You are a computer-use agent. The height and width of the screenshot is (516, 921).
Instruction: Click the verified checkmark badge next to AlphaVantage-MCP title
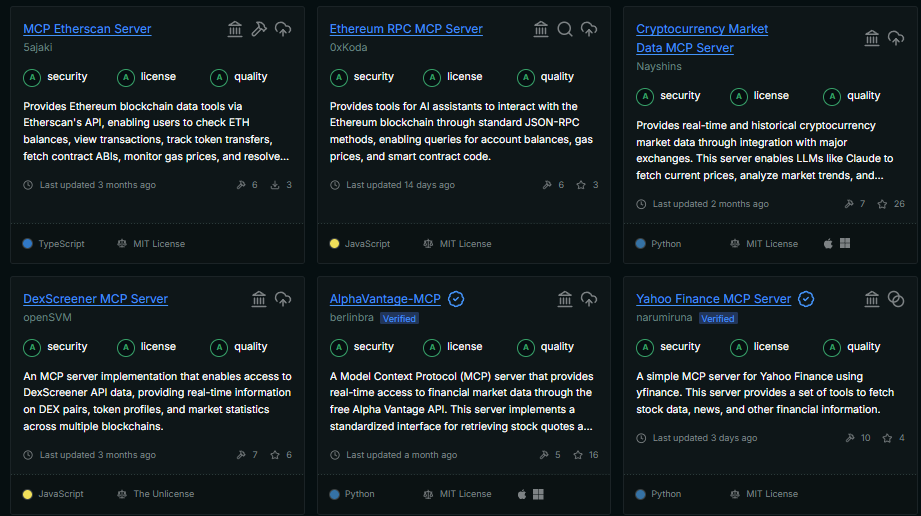456,299
